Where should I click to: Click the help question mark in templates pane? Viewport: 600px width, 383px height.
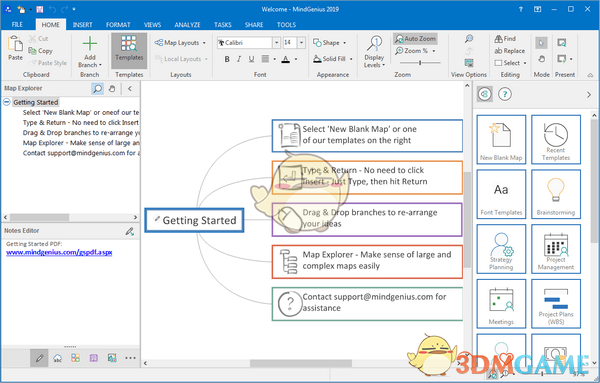tap(505, 94)
